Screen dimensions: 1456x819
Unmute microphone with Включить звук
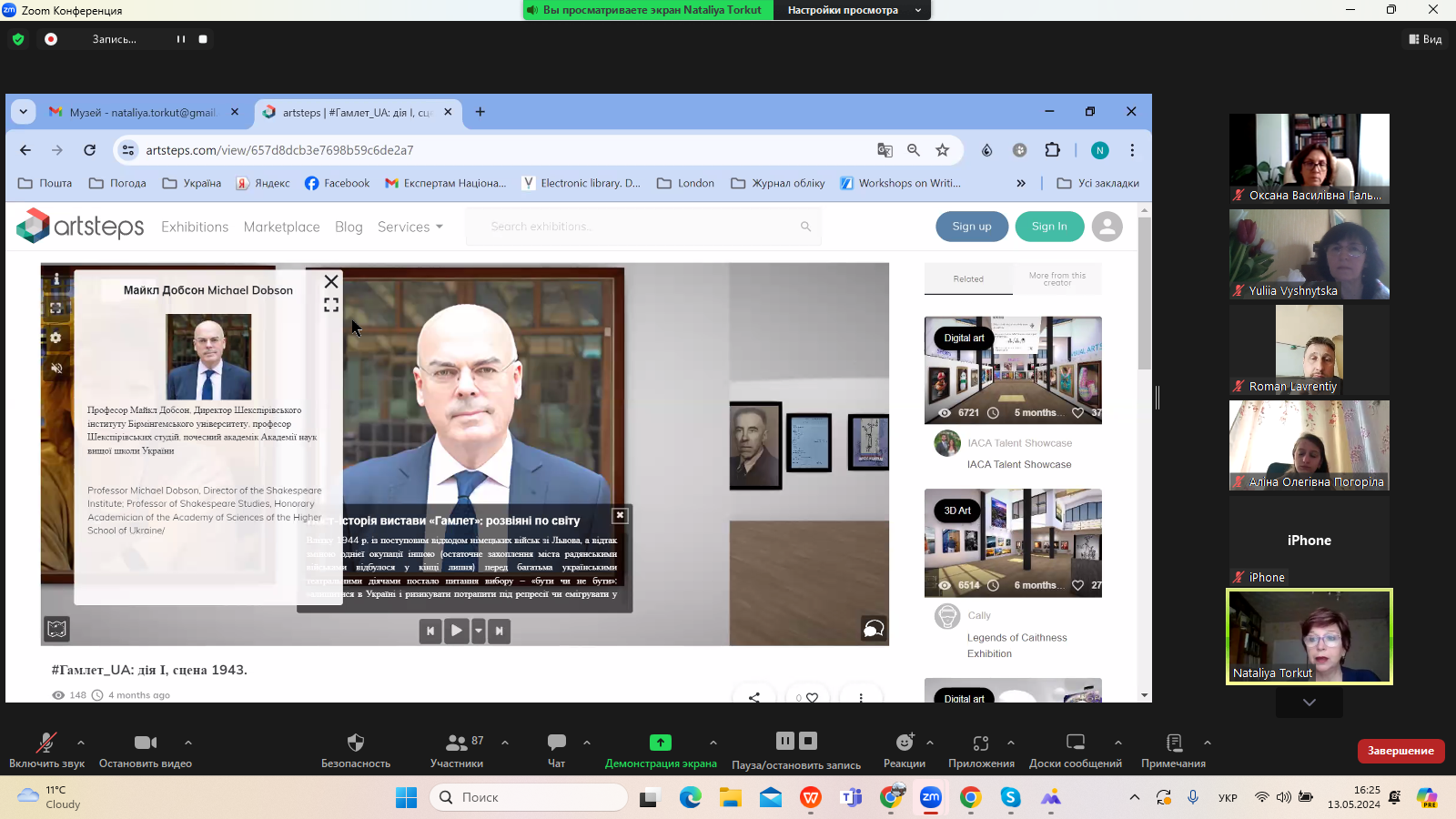tap(46, 750)
